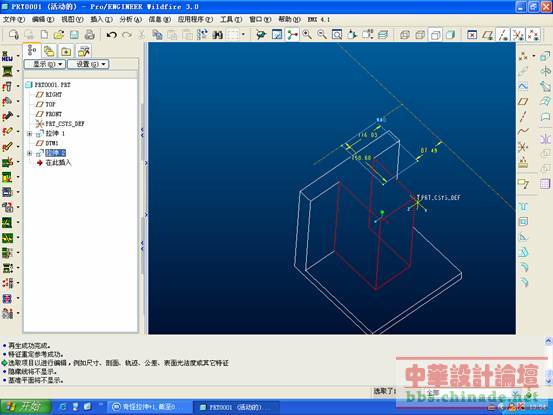This screenshot has width=553, height=415.
Task: Click the Windows Start button
Action: pyautogui.click(x=25, y=407)
